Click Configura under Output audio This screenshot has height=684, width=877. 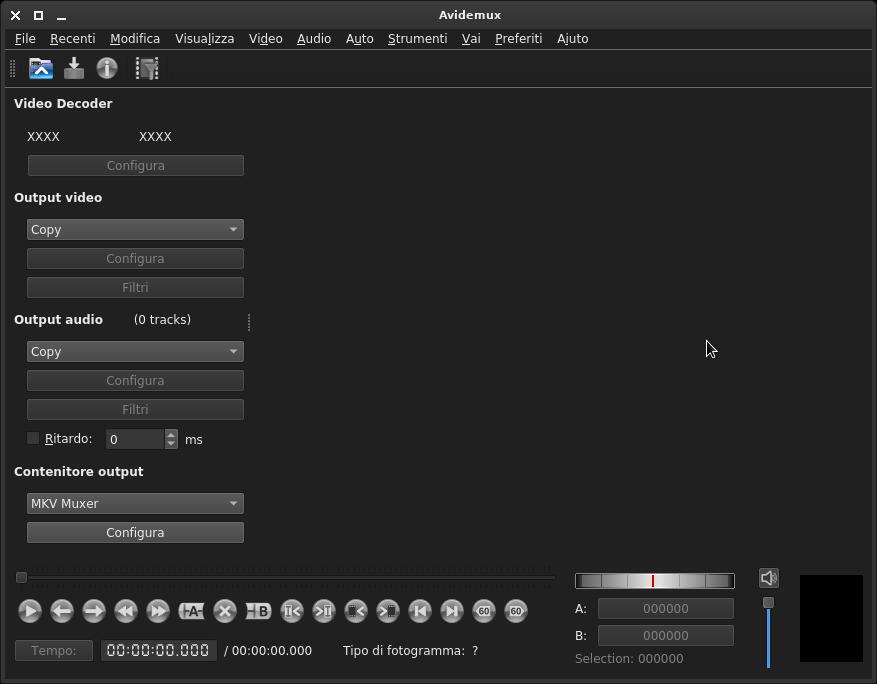(x=135, y=380)
